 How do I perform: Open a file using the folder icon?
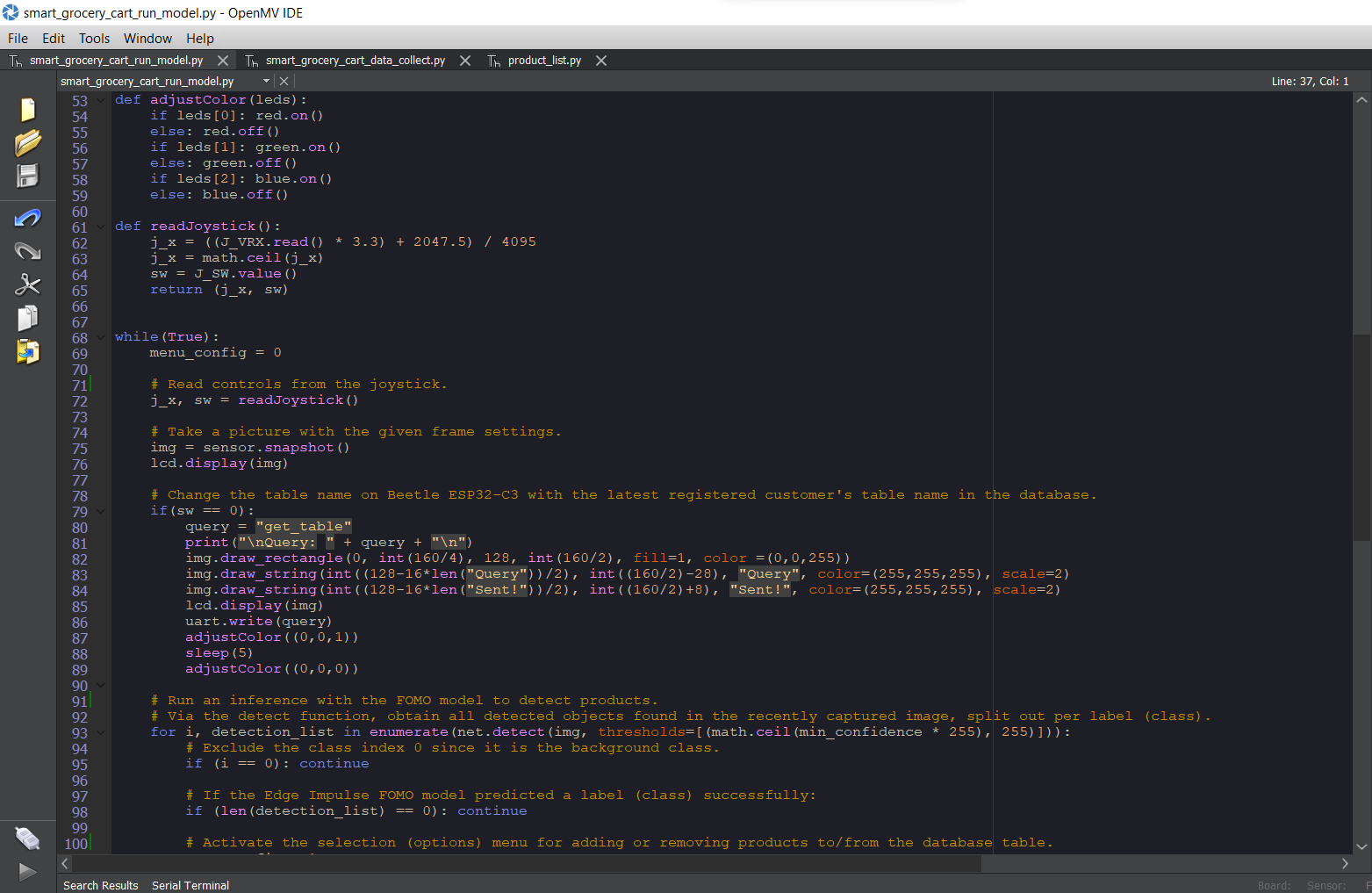[27, 142]
